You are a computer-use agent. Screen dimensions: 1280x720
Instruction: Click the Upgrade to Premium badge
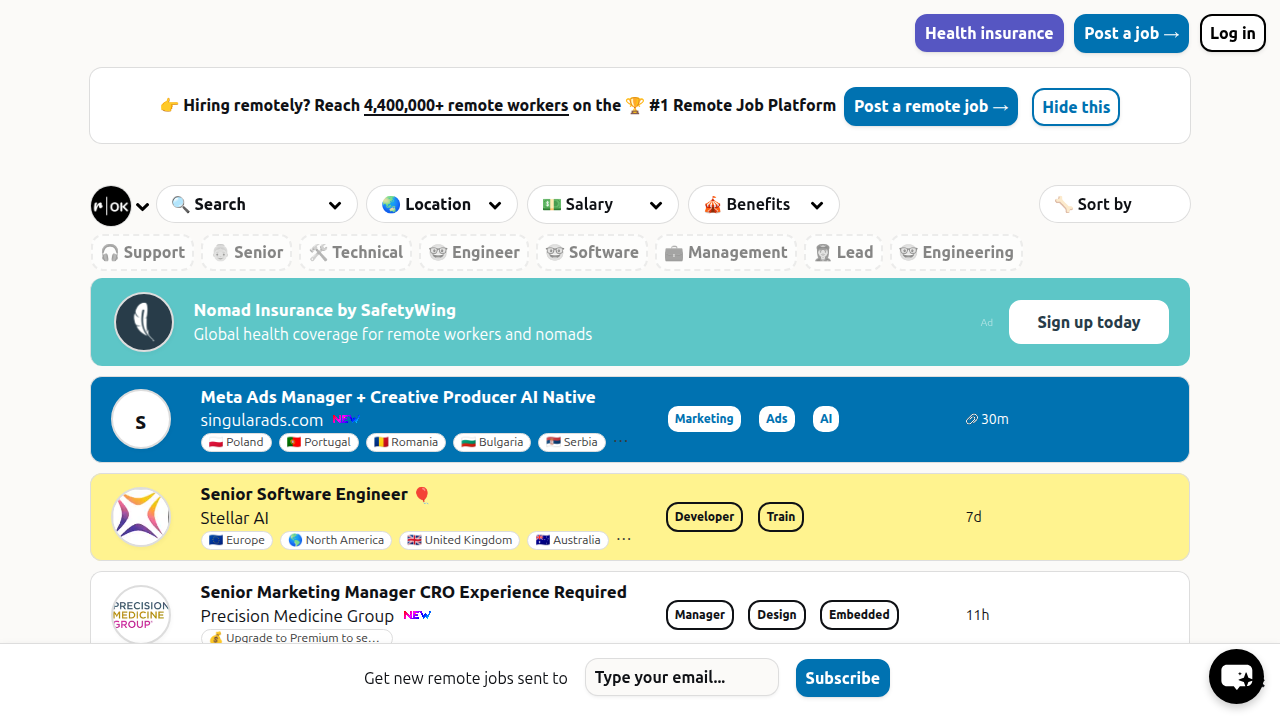297,637
